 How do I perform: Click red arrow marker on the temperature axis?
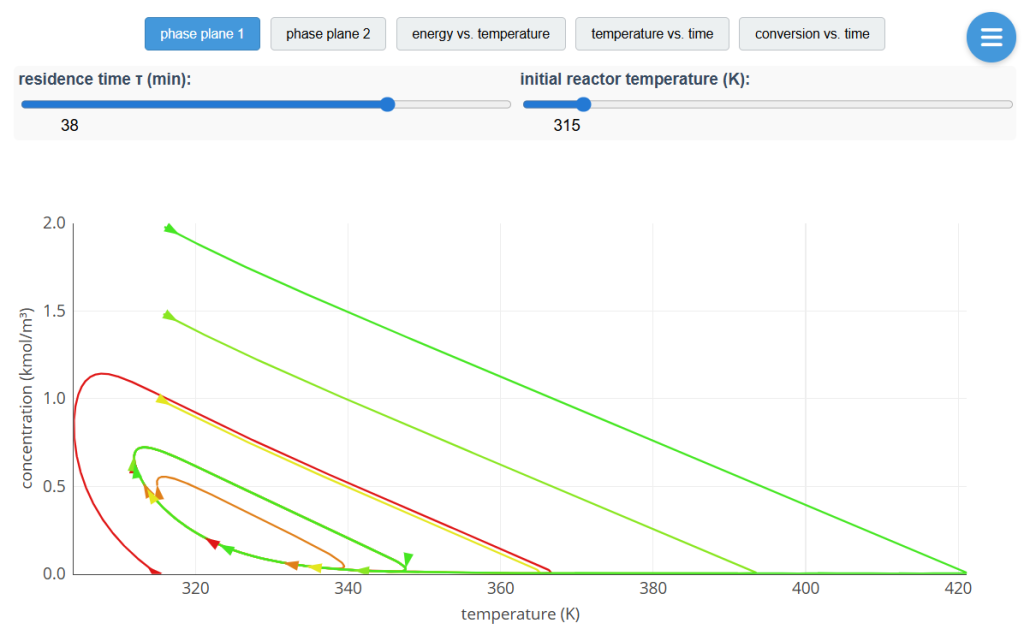pyautogui.click(x=155, y=571)
